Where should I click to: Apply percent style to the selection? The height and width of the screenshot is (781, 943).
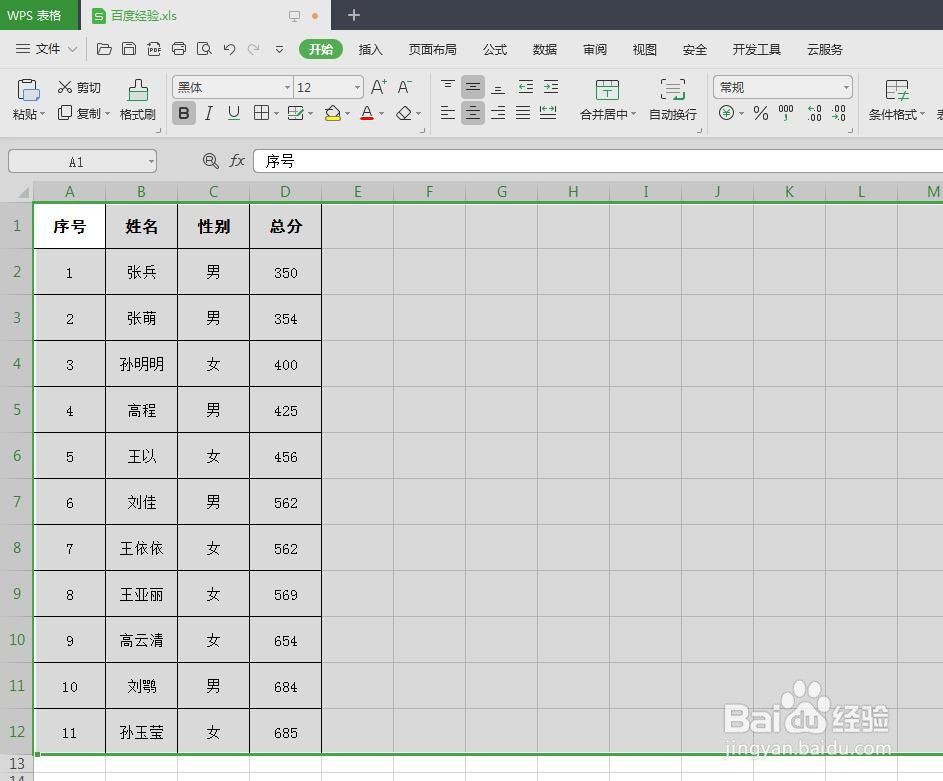coord(760,113)
